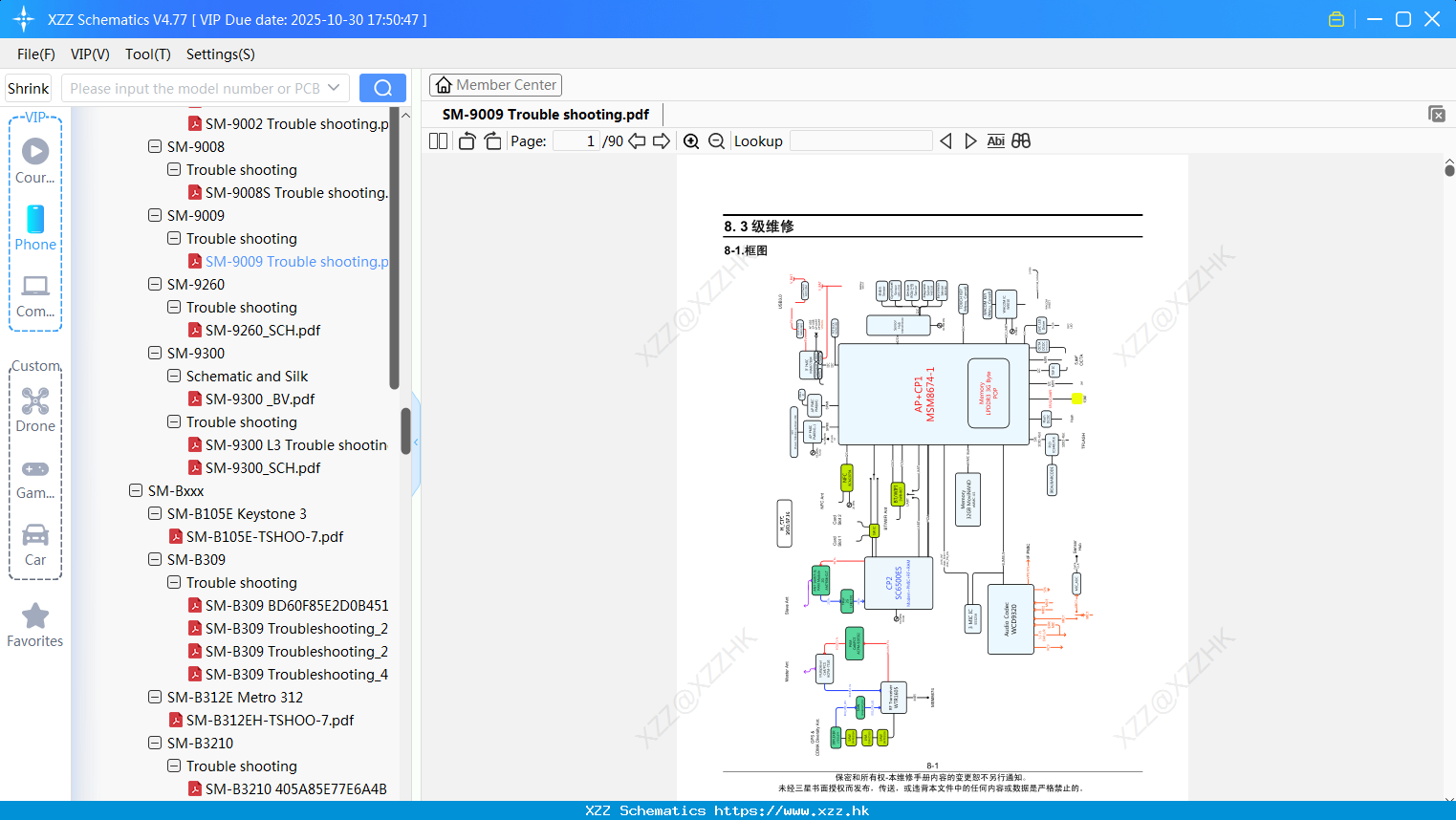The width and height of the screenshot is (1456, 820).
Task: Find next lookup result triangle
Action: click(970, 141)
